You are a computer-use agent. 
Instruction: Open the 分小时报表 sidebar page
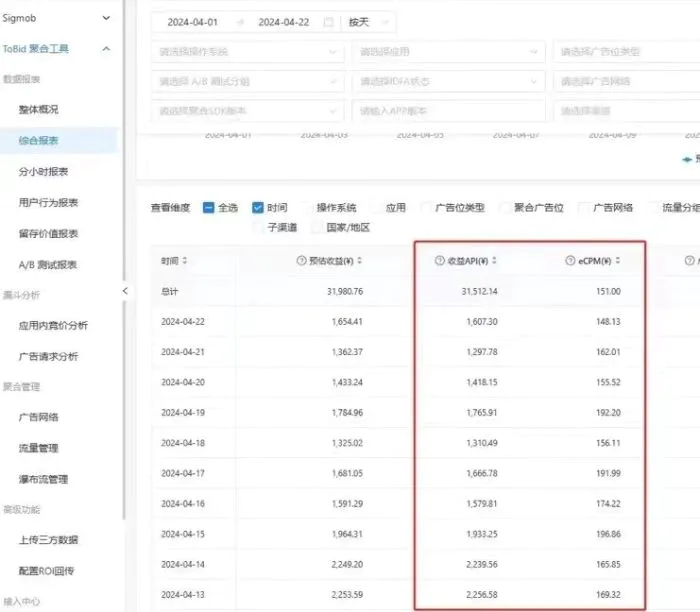click(x=43, y=172)
